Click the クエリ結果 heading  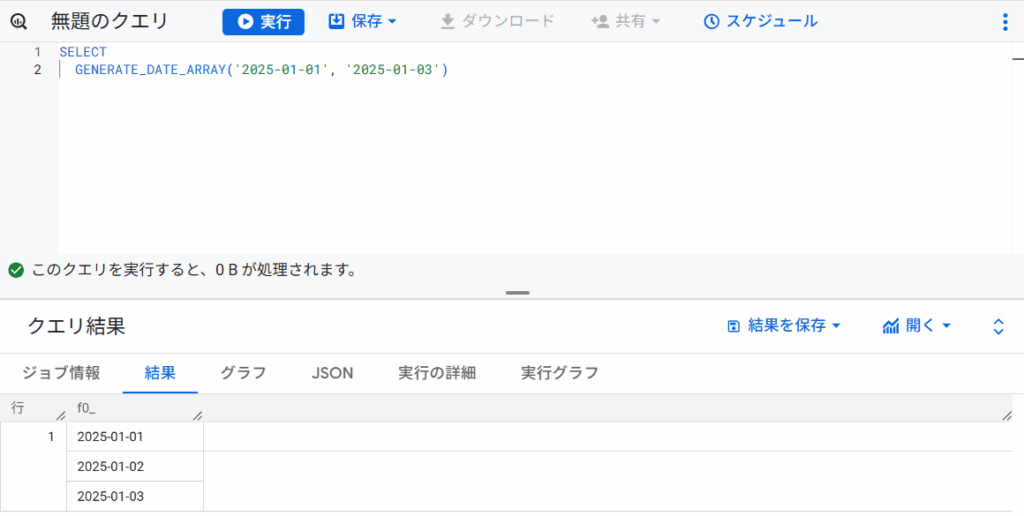(x=76, y=326)
